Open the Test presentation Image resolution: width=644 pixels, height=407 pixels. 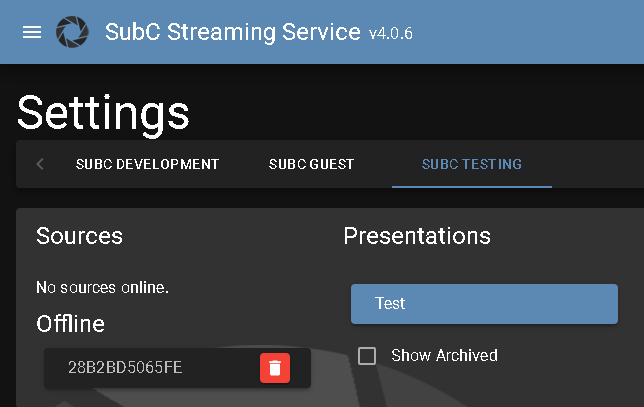[x=484, y=304]
